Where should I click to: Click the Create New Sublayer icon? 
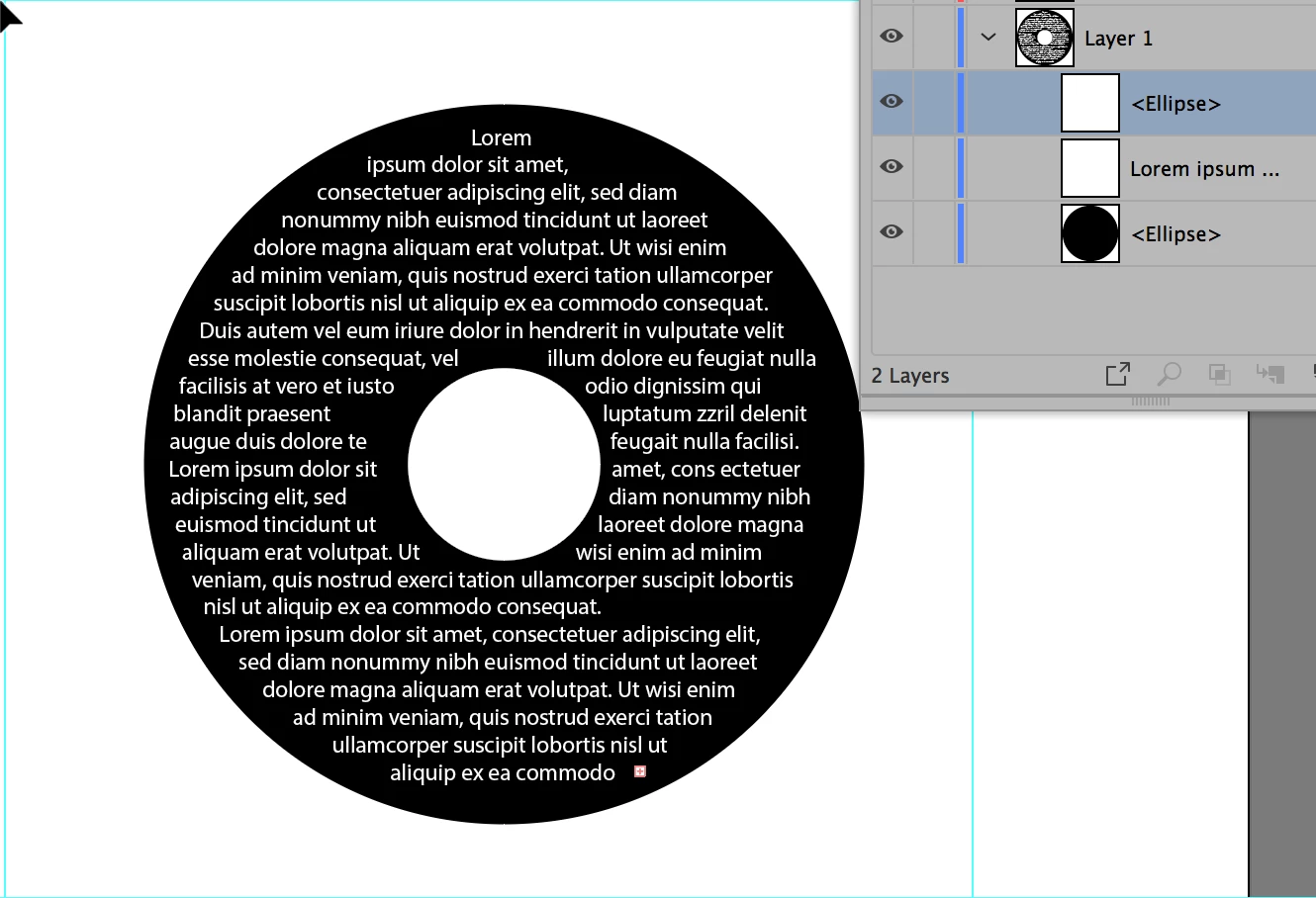(x=1269, y=374)
